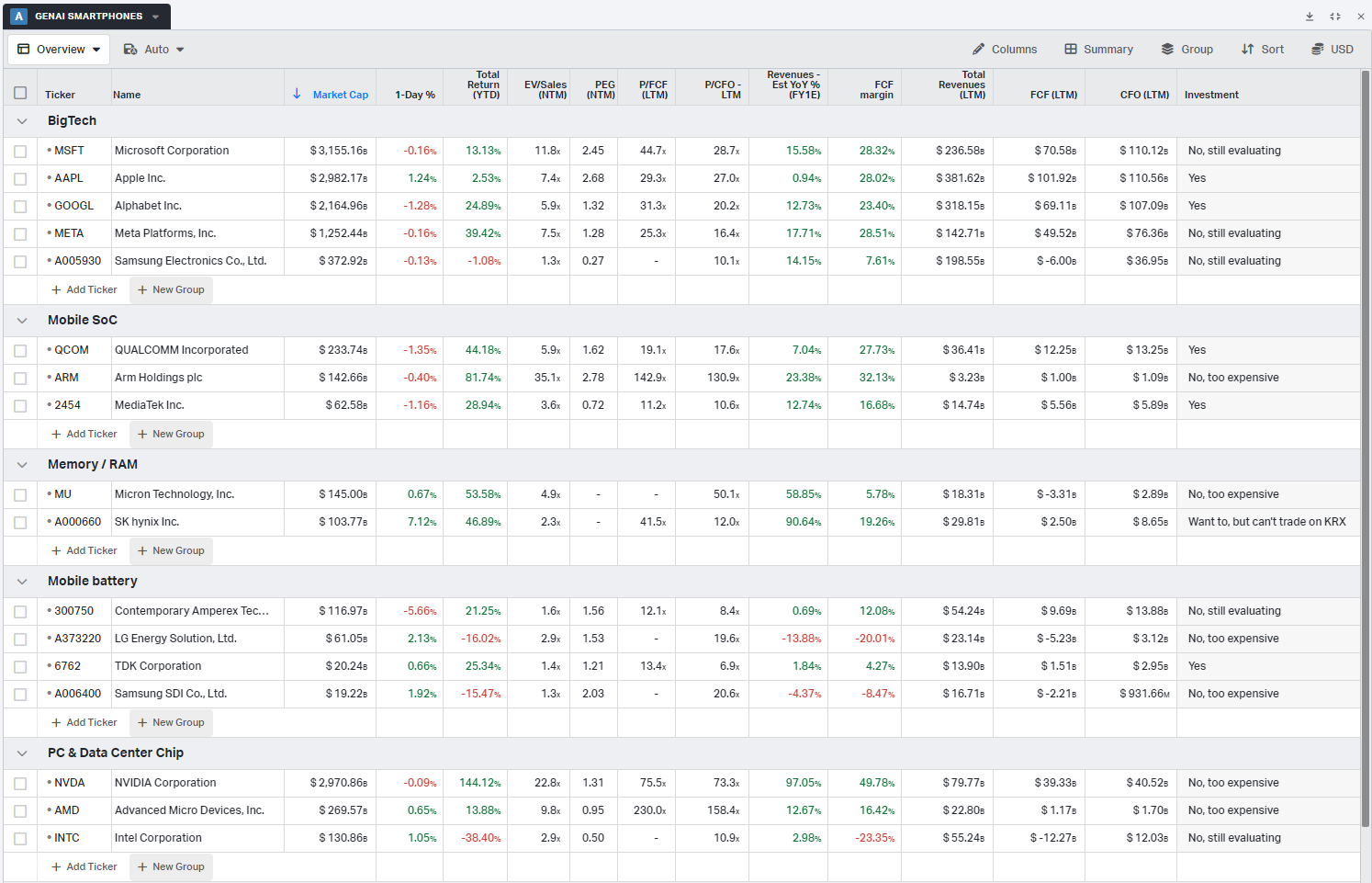Image resolution: width=1372 pixels, height=883 pixels.
Task: Click the Arm Holdings plc name
Action: coord(158,378)
